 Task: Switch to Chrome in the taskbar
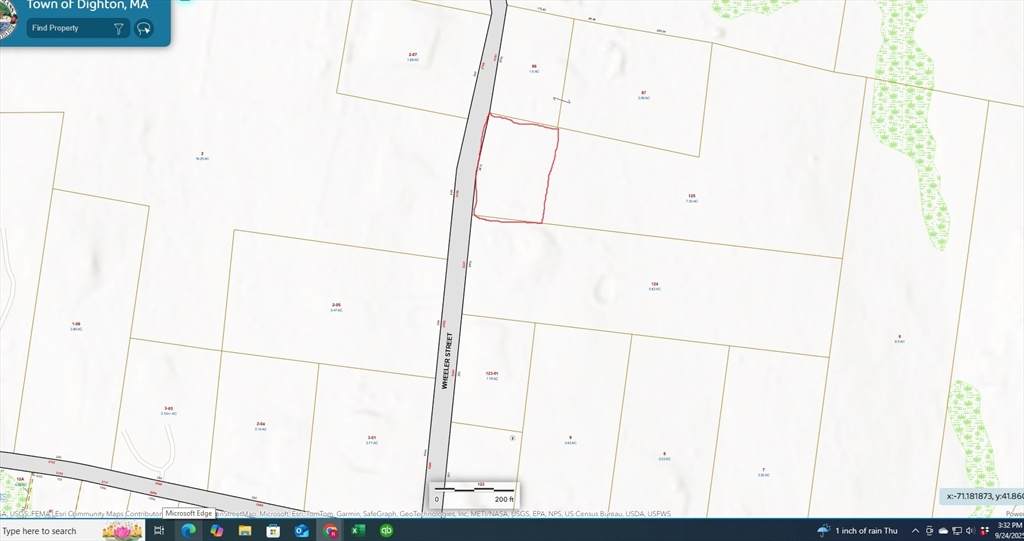pos(330,530)
